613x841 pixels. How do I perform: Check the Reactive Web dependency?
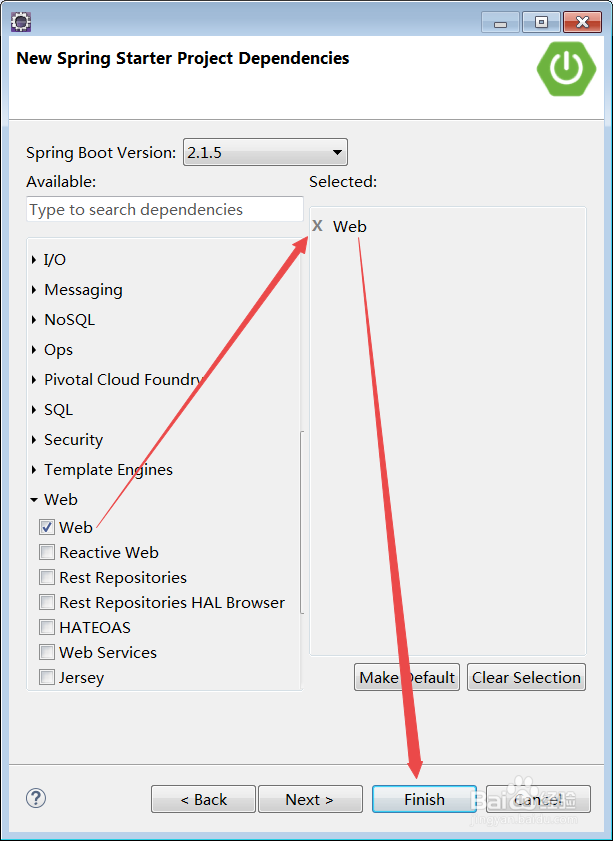[x=47, y=552]
